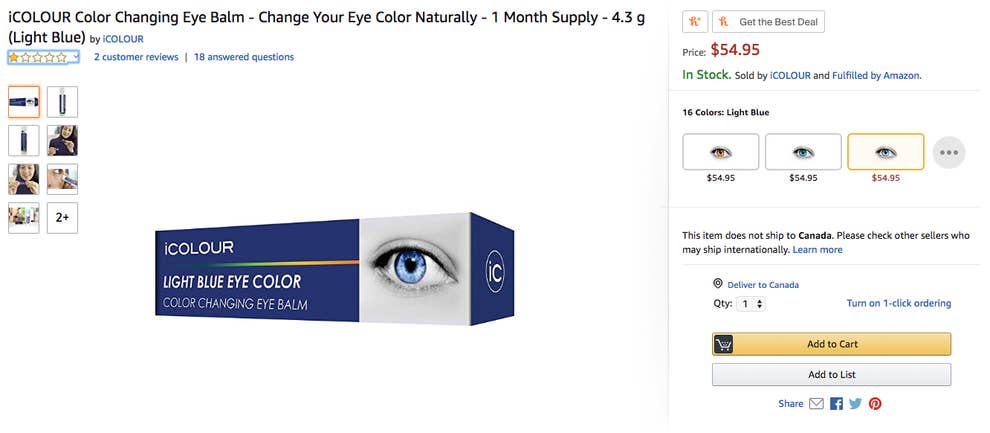Open the 2 customer reviews link
Screen dimensions: 990x433
point(136,57)
